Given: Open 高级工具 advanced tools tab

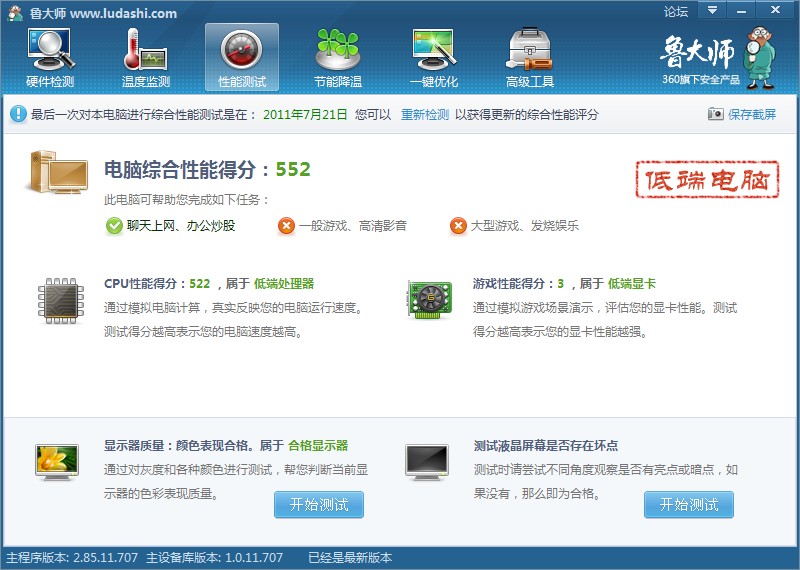Looking at the screenshot, I should tap(530, 58).
